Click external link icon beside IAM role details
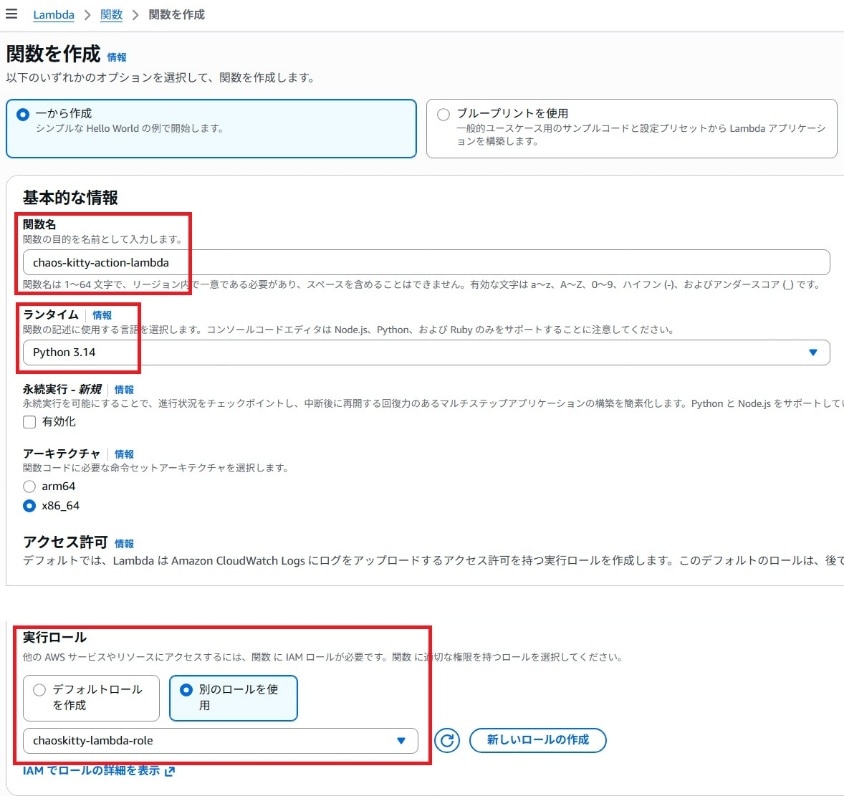 tap(169, 771)
